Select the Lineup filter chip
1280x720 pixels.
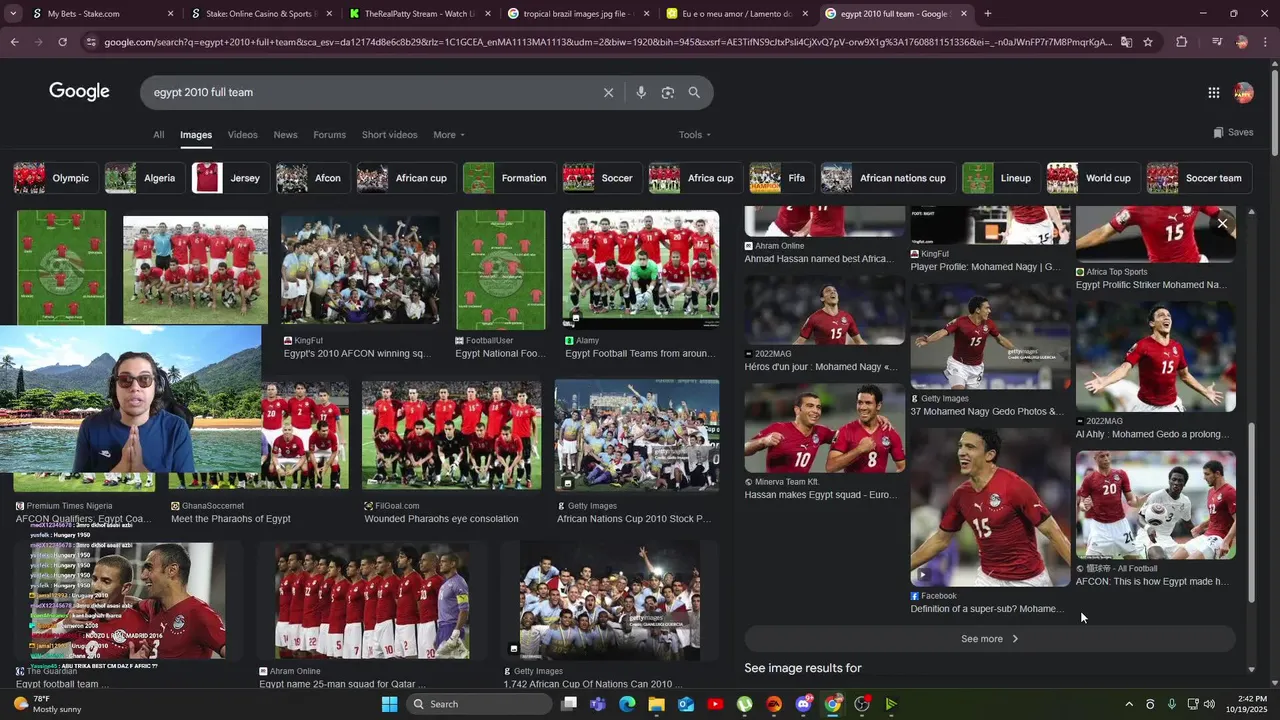coord(1000,178)
